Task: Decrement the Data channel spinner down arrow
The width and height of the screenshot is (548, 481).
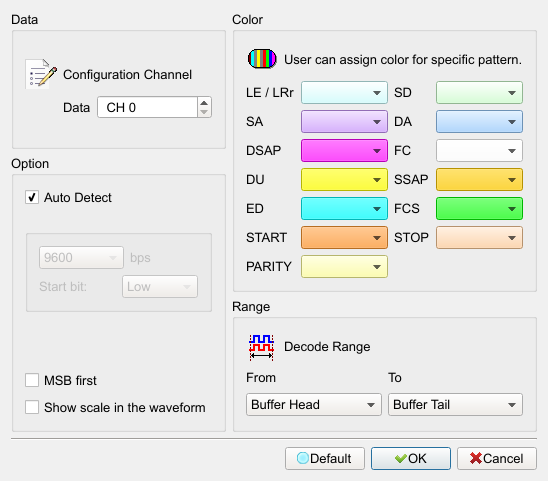Action: pos(204,112)
